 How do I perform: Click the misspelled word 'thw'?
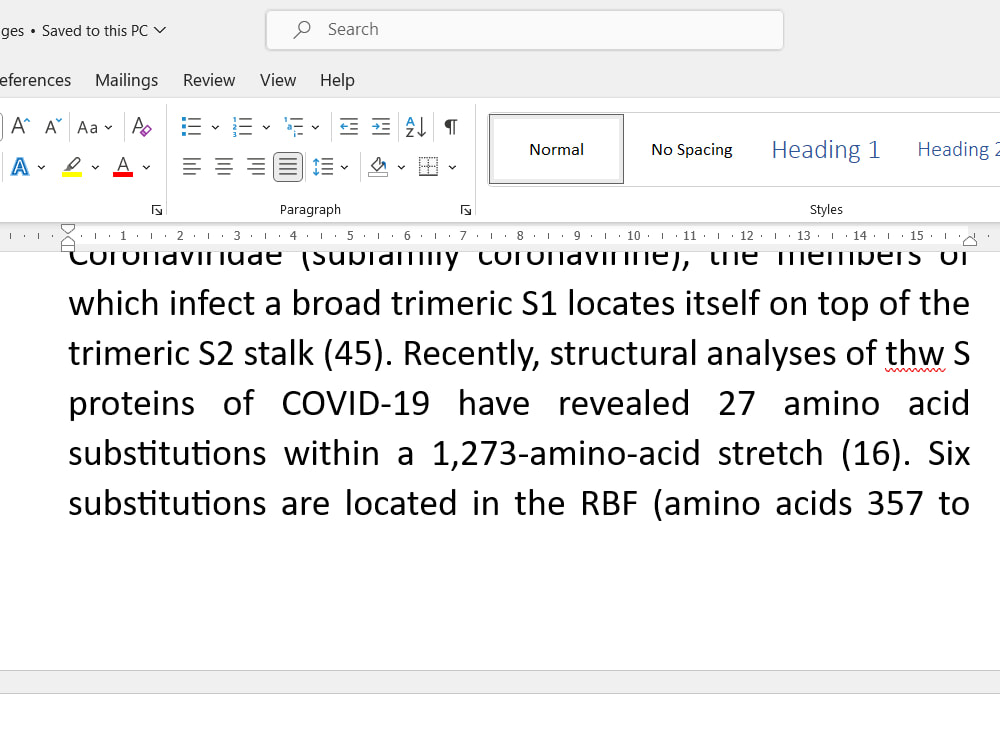[915, 353]
